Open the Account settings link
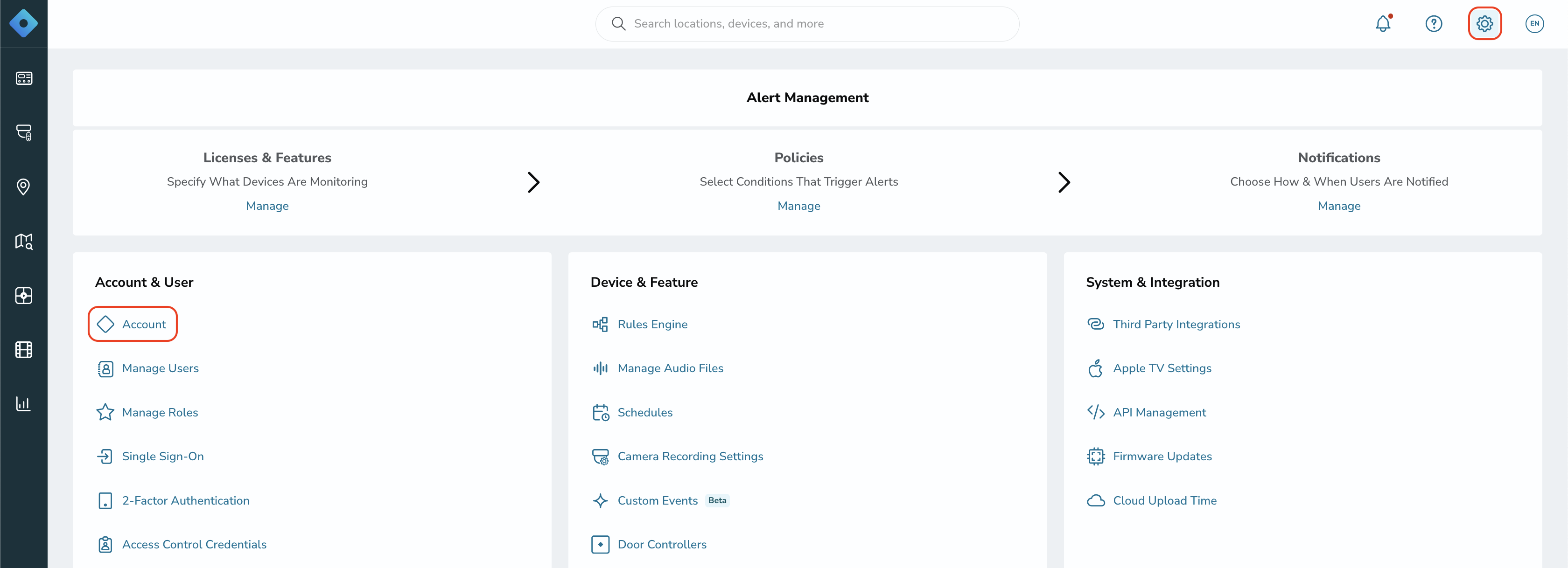Screen dimensions: 1568x568 144,324
